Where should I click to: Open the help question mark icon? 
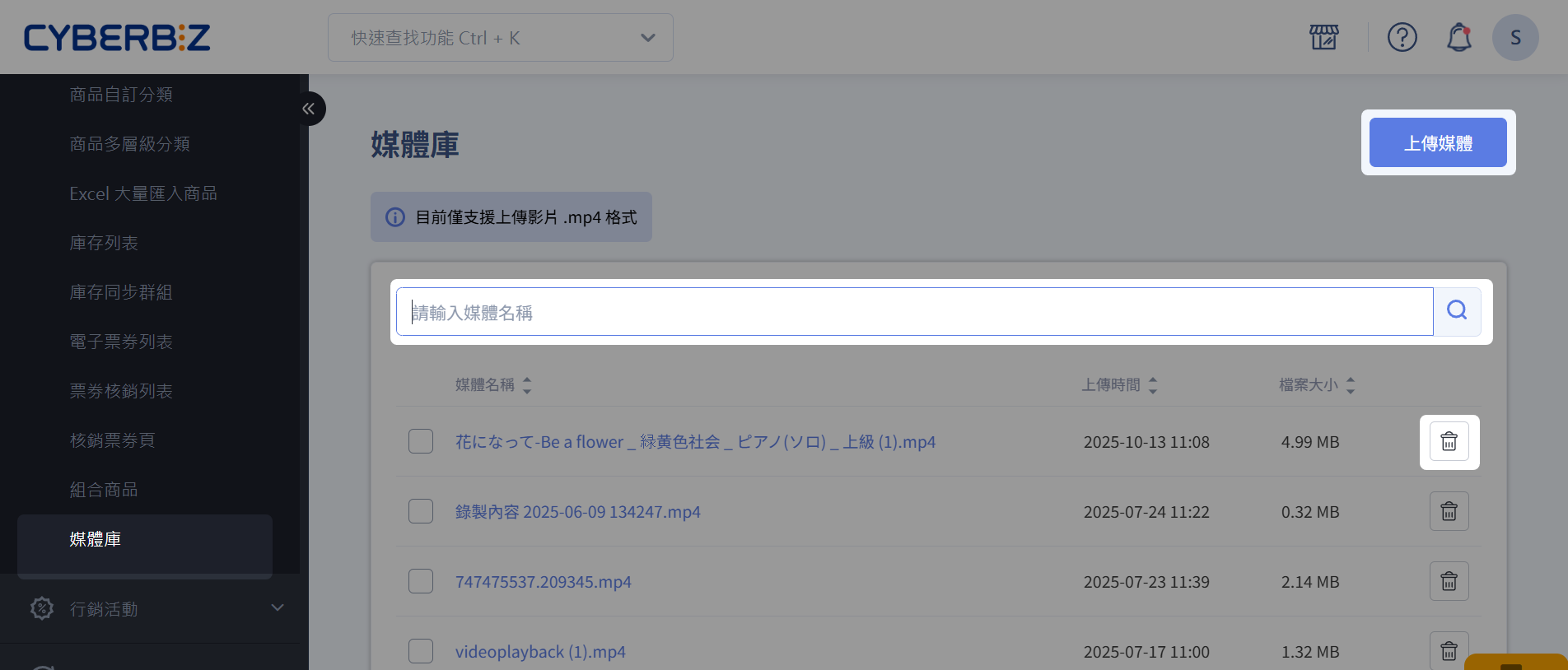1402,37
